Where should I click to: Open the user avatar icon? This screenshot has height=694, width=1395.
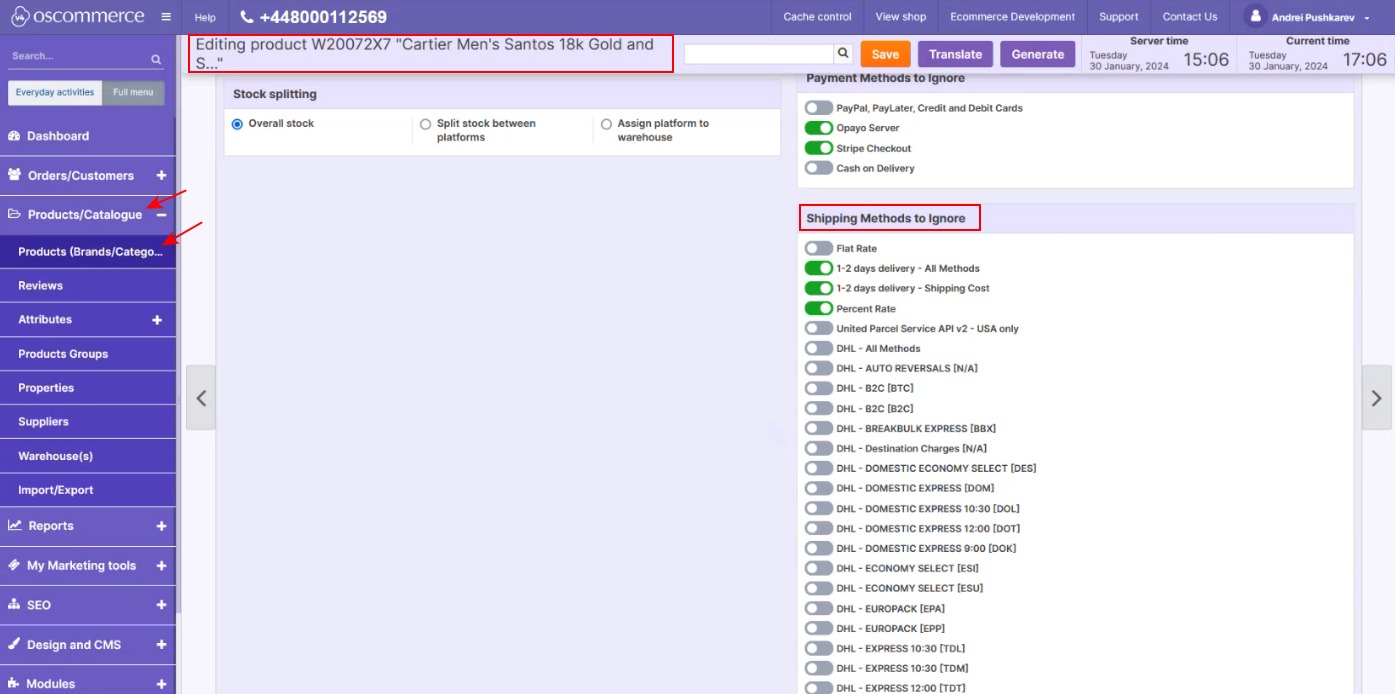tap(1254, 16)
